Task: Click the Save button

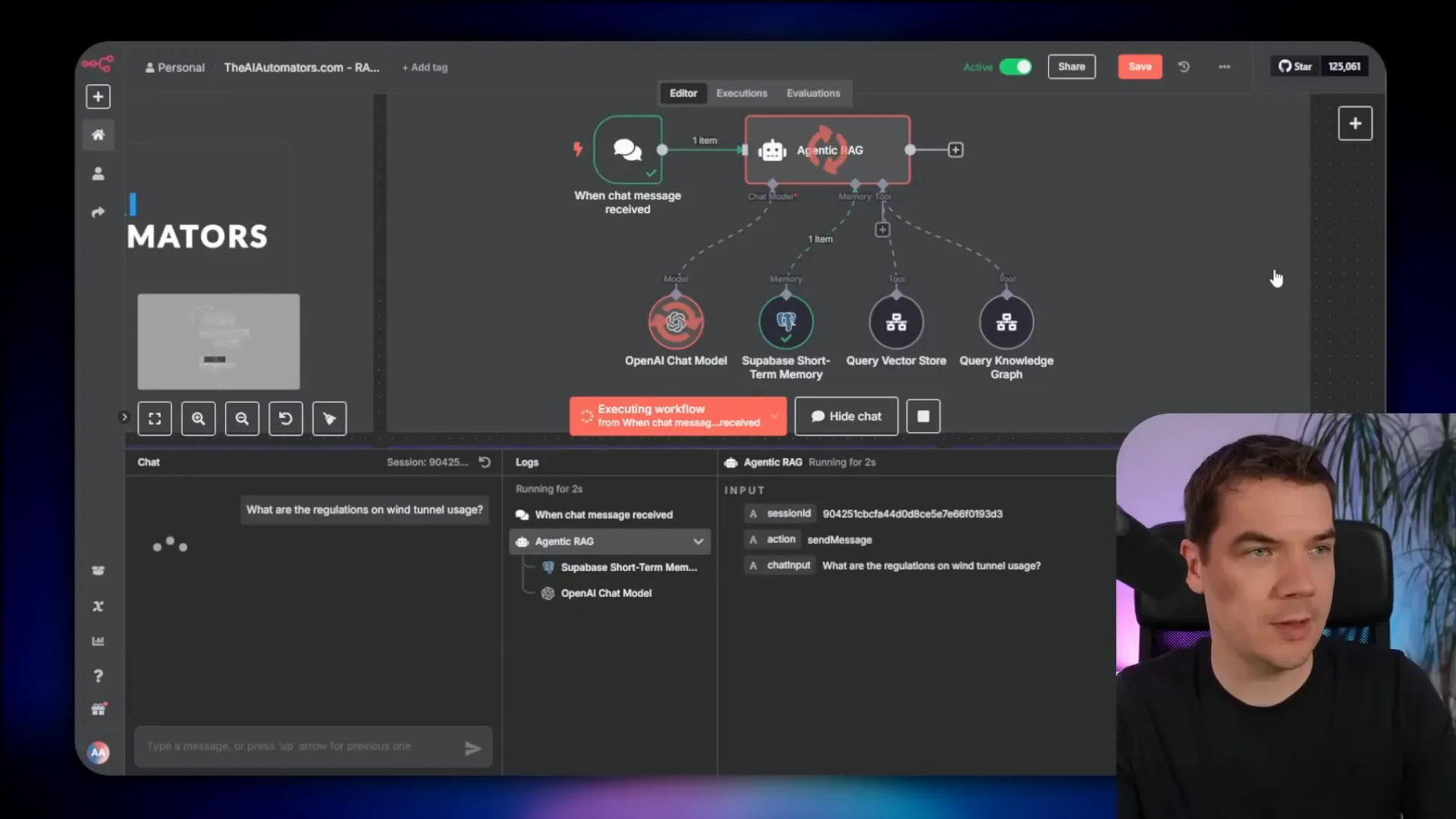Action: coord(1140,67)
